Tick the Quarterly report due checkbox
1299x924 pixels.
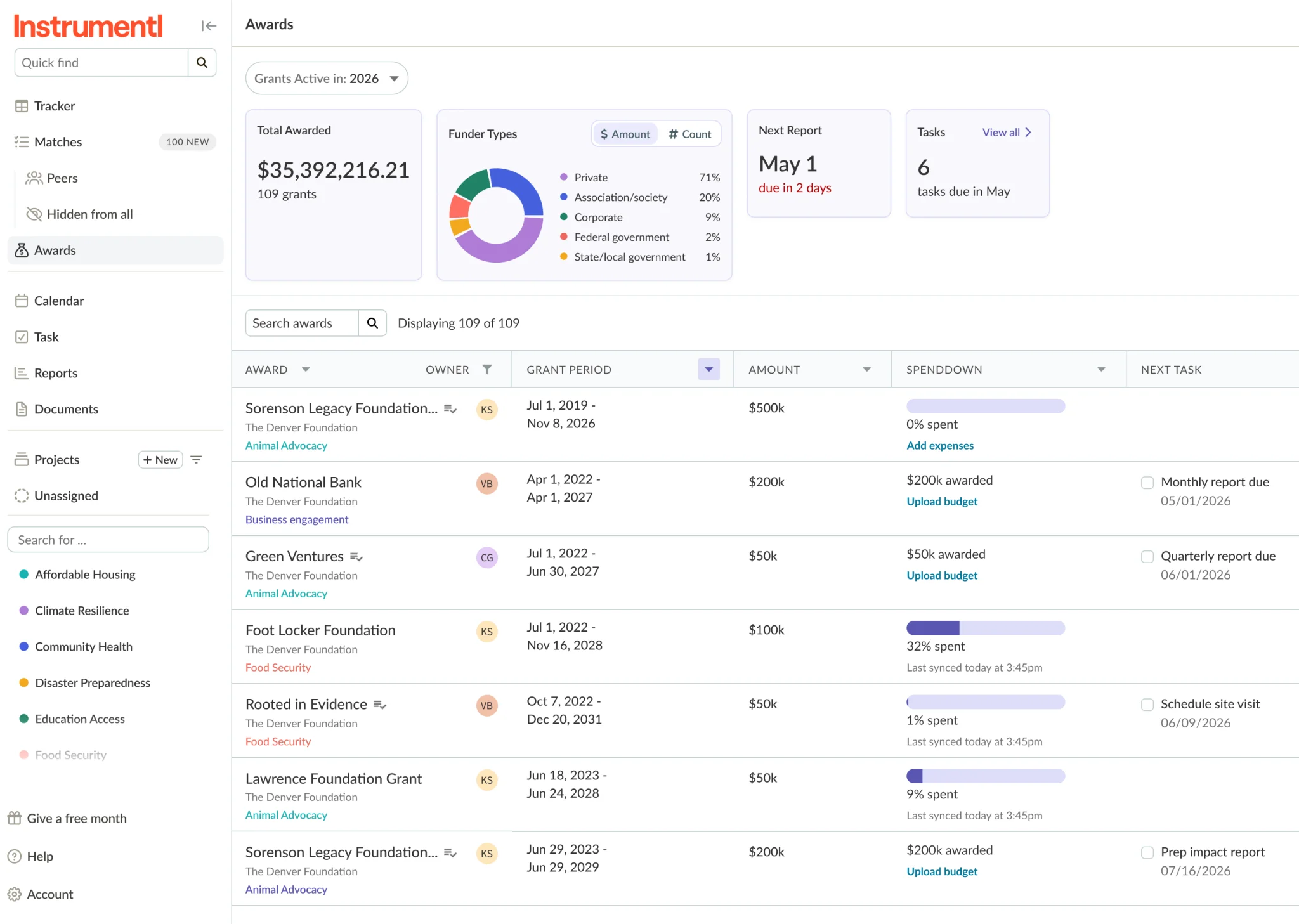coord(1147,556)
